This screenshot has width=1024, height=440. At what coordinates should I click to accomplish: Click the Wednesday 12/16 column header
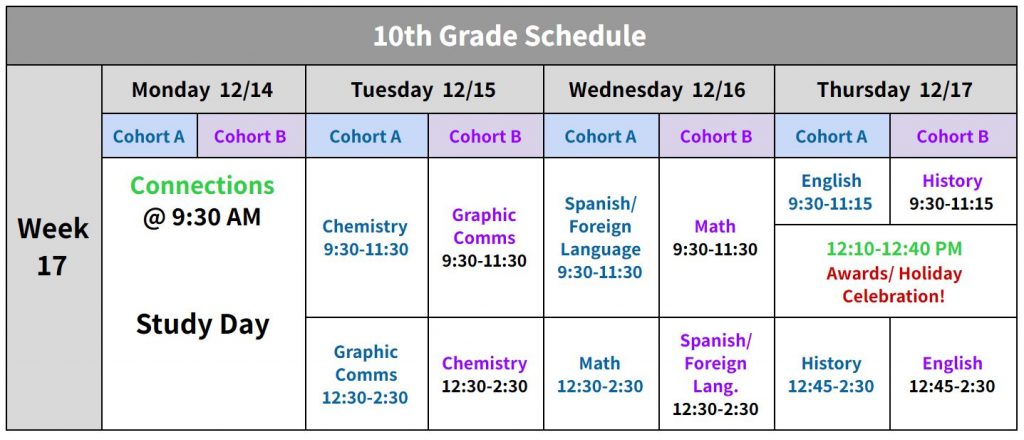pyautogui.click(x=657, y=90)
